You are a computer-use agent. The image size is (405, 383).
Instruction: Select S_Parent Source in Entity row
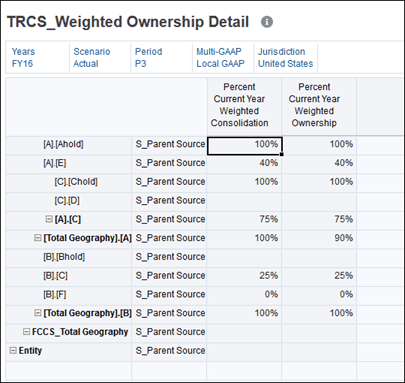(170, 351)
